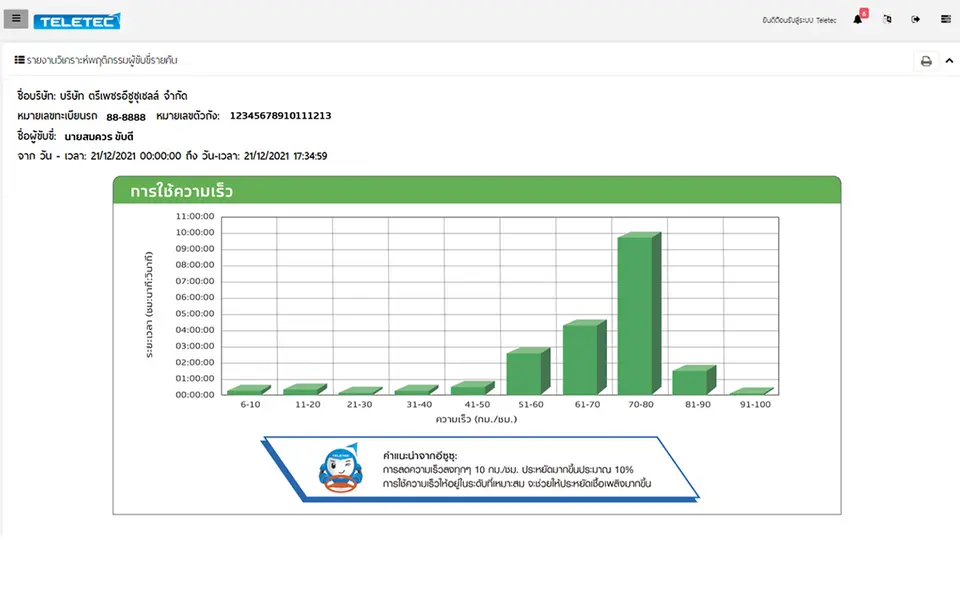The width and height of the screenshot is (960, 602).
Task: Open the right-side panel menu icon
Action: click(x=946, y=19)
